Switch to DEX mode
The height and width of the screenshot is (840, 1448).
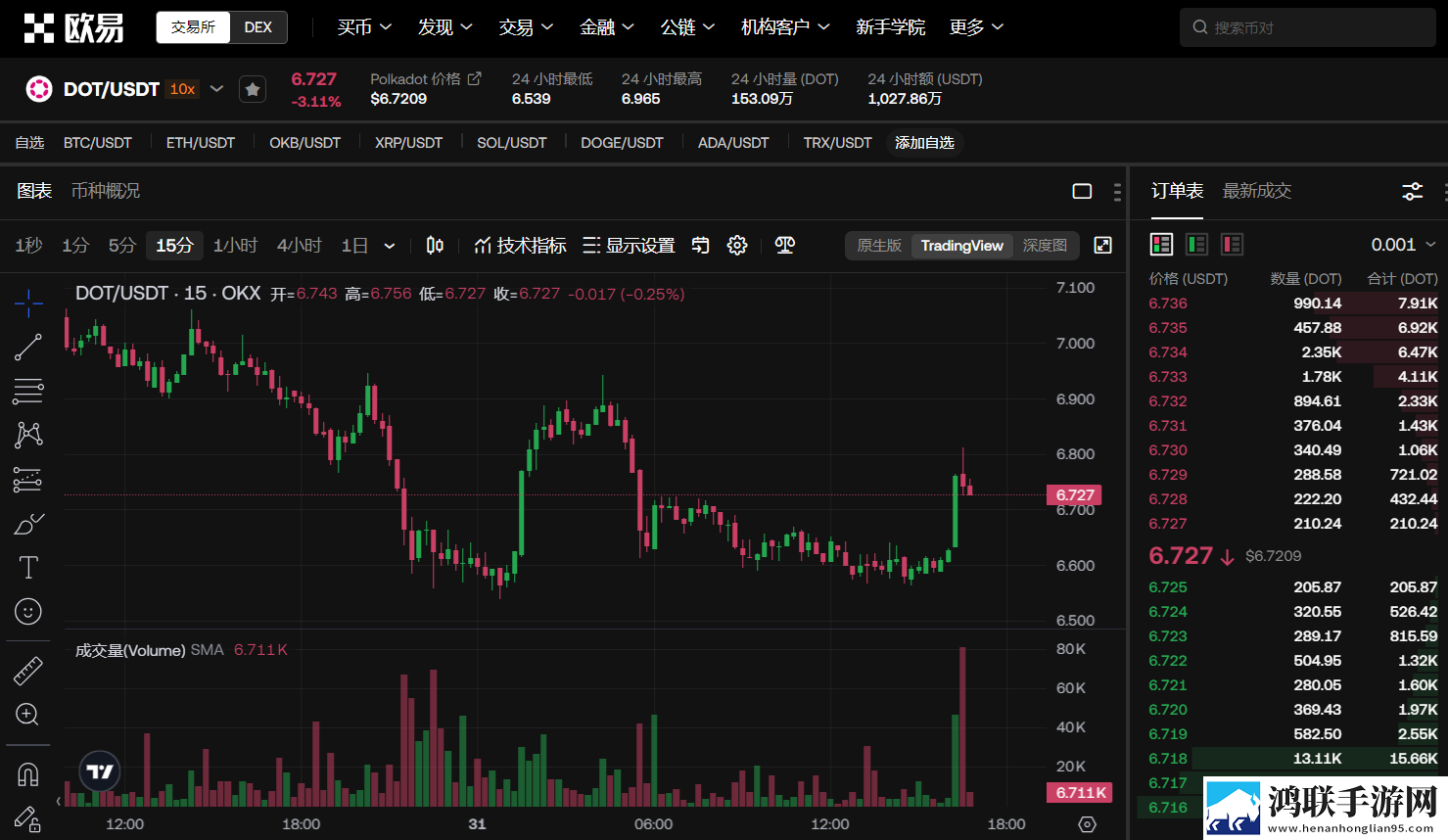pos(258,27)
